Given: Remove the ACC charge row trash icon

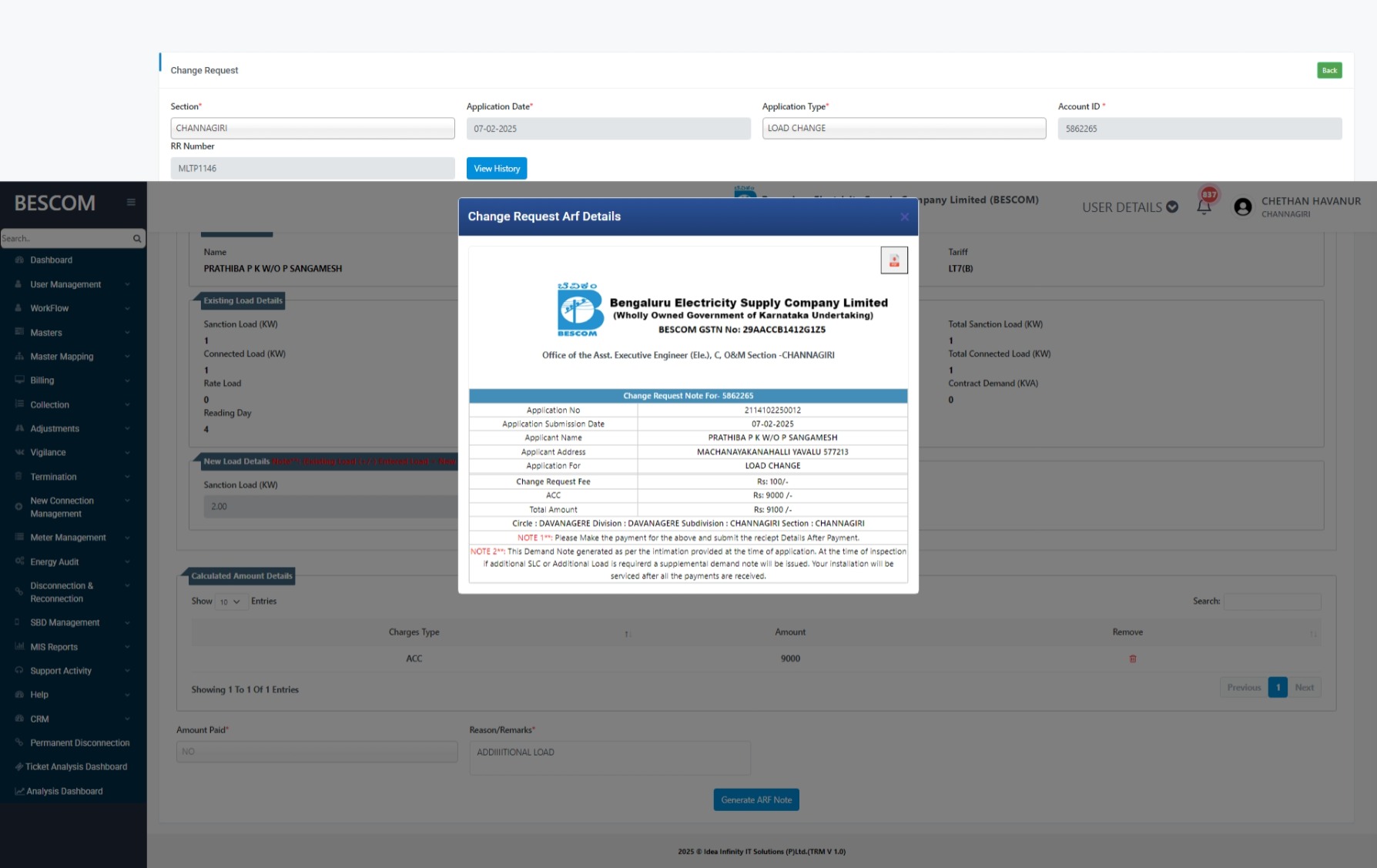Looking at the screenshot, I should click(x=1133, y=659).
